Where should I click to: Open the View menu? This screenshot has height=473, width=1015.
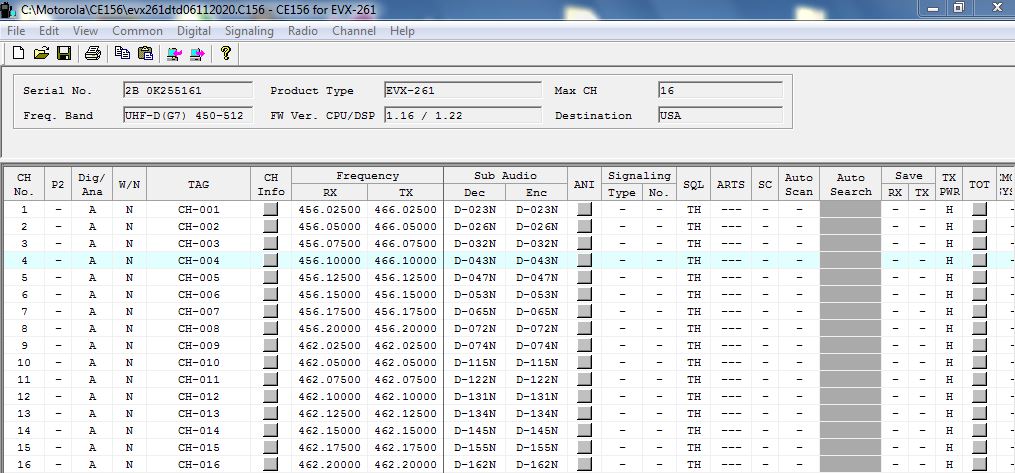(x=85, y=30)
